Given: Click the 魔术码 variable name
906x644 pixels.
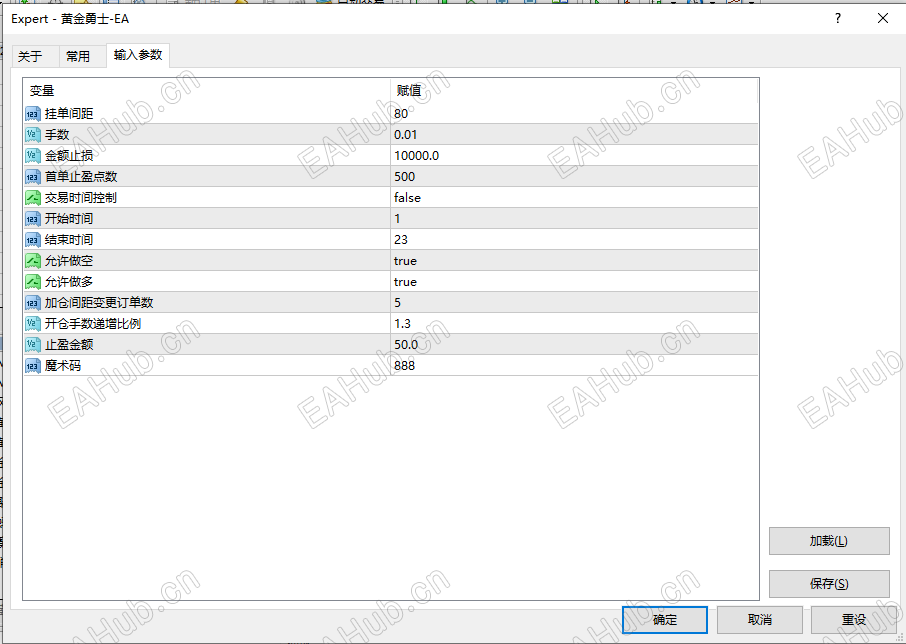Looking at the screenshot, I should pos(63,366).
